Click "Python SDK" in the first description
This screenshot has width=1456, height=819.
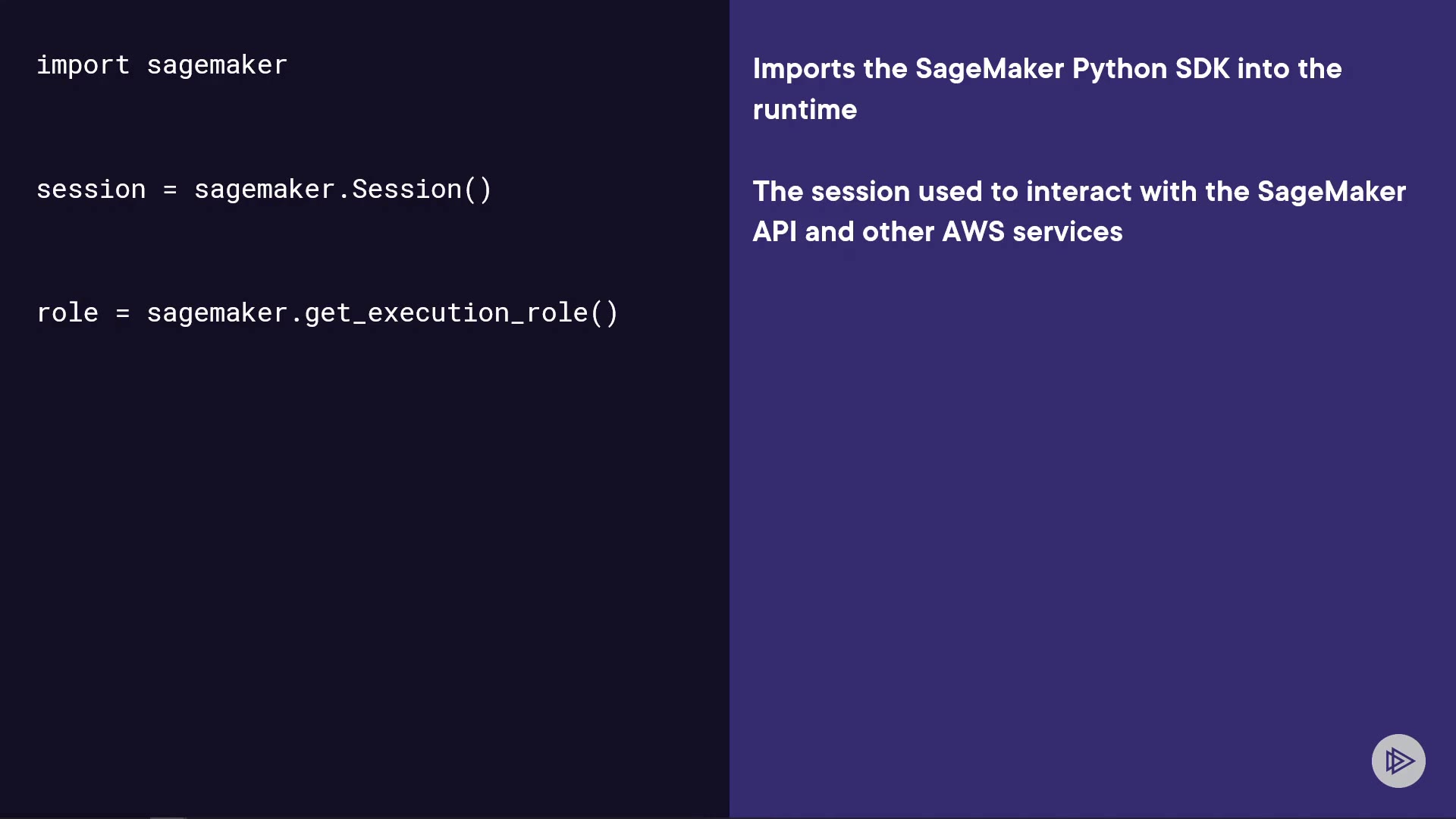[1150, 69]
